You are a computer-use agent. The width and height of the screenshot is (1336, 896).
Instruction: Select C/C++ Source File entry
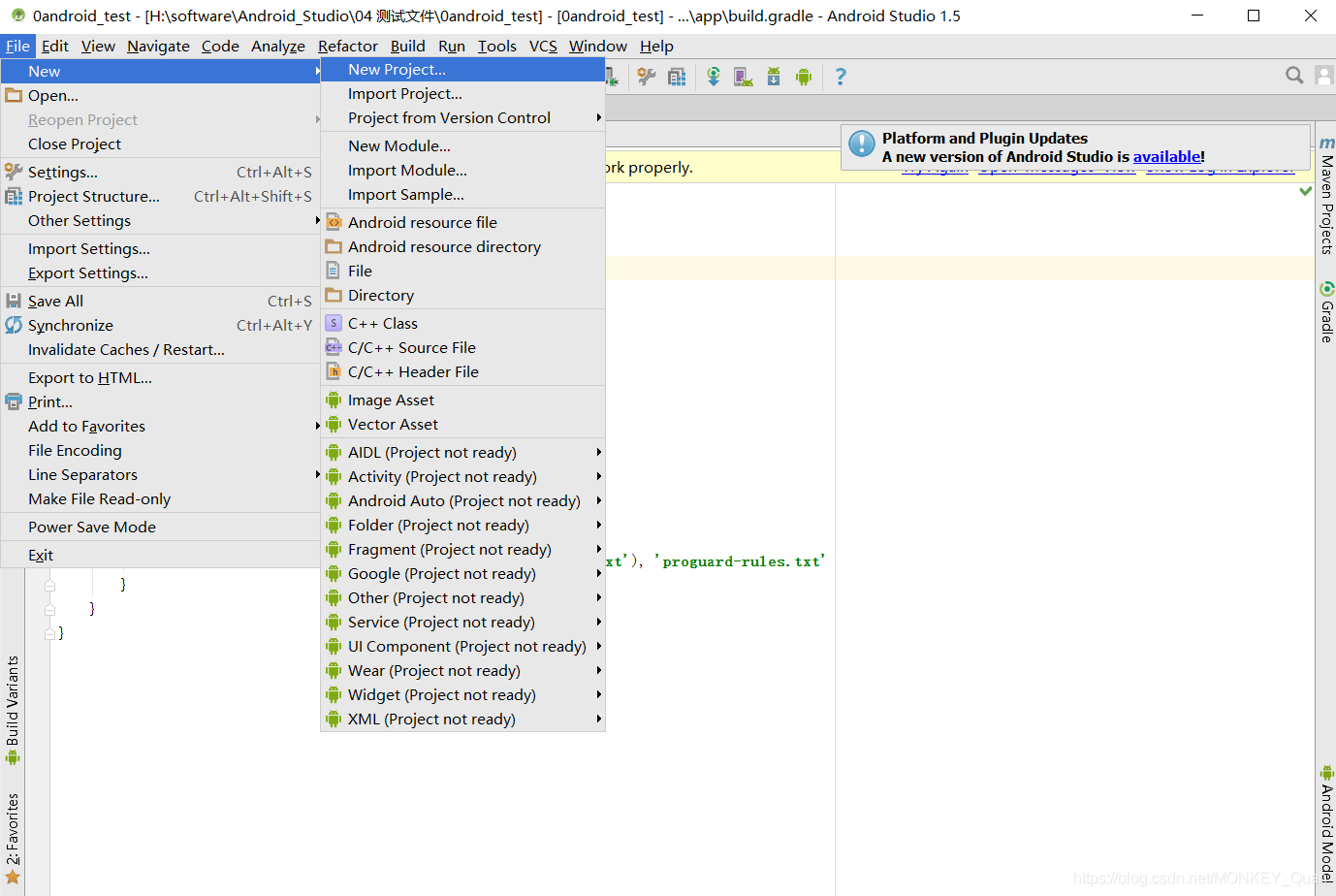point(462,347)
